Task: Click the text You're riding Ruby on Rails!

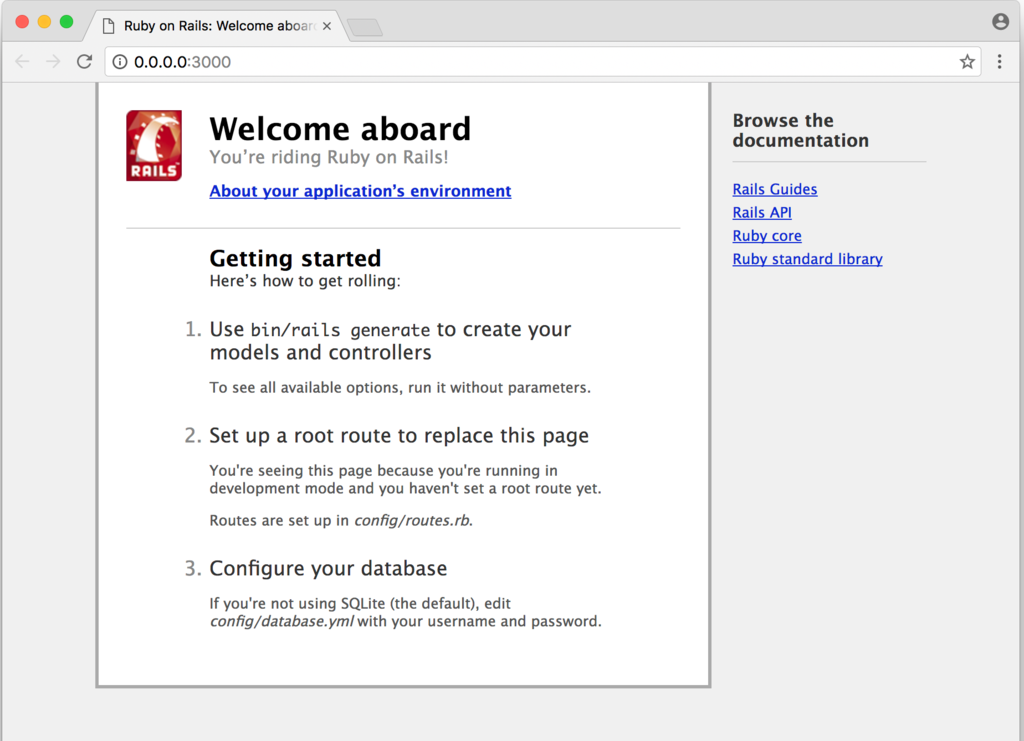Action: (328, 157)
